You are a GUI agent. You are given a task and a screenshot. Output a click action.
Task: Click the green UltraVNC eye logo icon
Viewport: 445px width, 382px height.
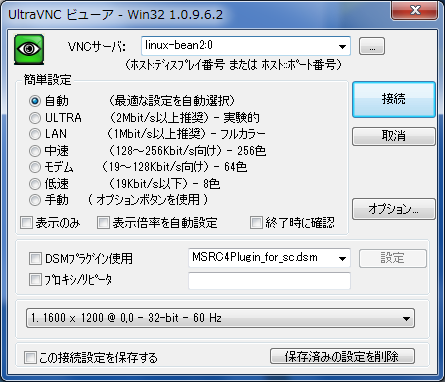[x=29, y=49]
